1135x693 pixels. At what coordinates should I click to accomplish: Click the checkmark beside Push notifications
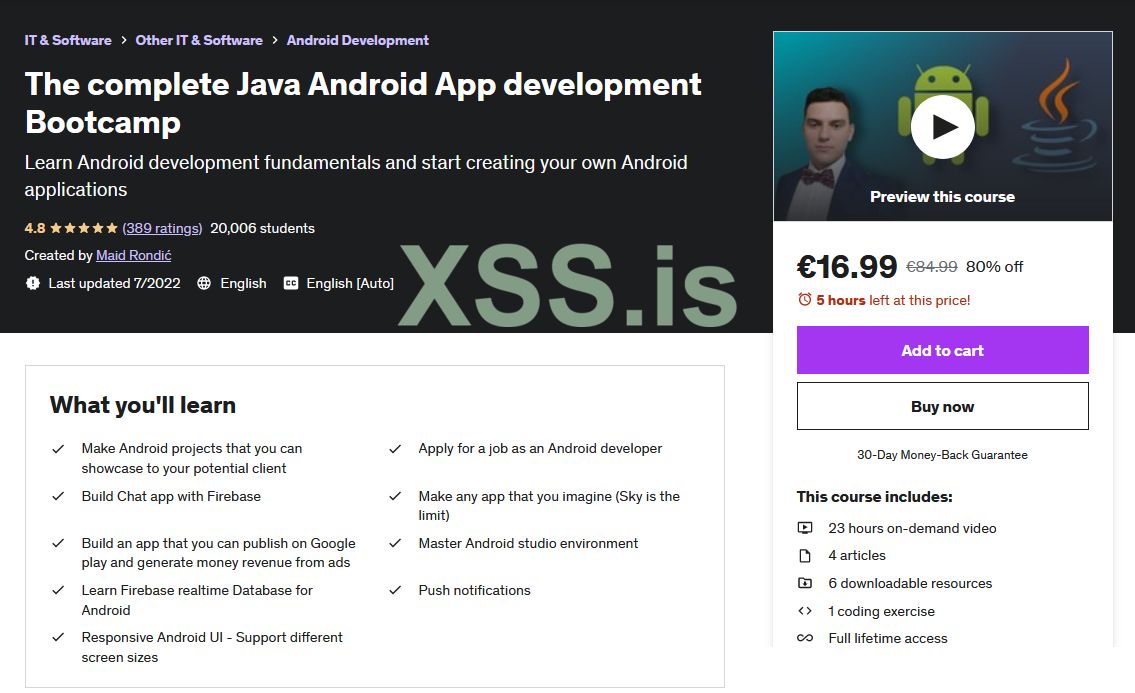395,591
